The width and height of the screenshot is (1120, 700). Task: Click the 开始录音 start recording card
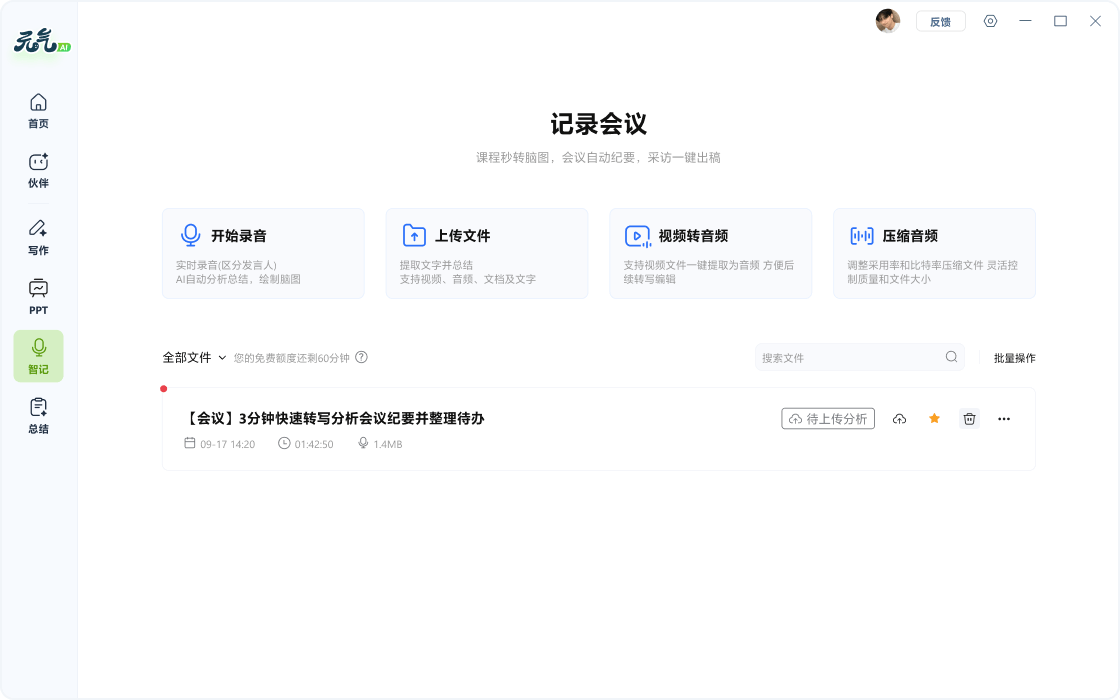tap(263, 253)
